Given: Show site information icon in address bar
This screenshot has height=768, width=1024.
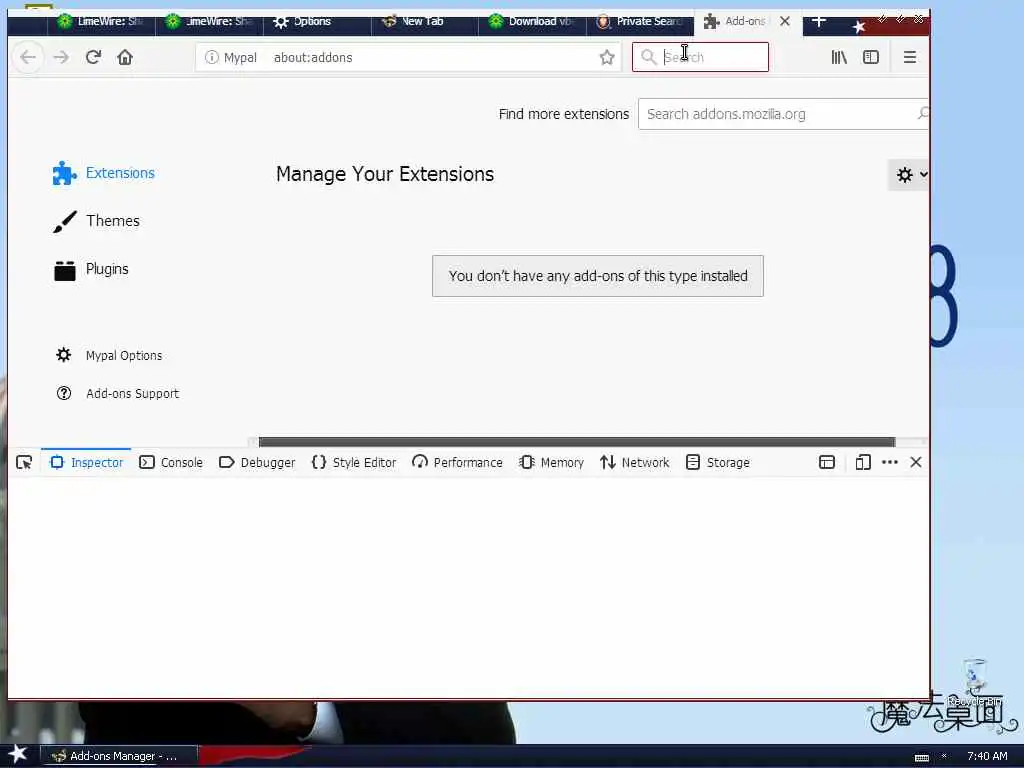Looking at the screenshot, I should (x=212, y=57).
